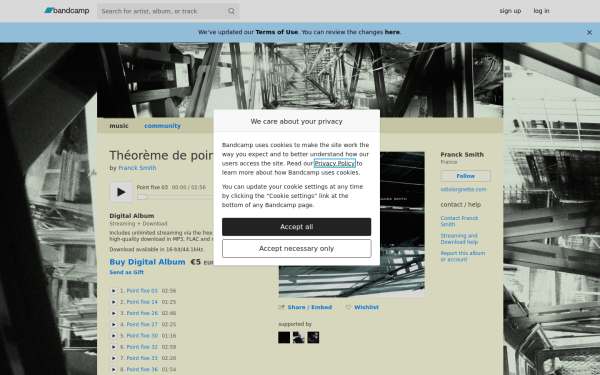Open Share / Embed link text
This screenshot has width=600, height=375.
point(310,307)
